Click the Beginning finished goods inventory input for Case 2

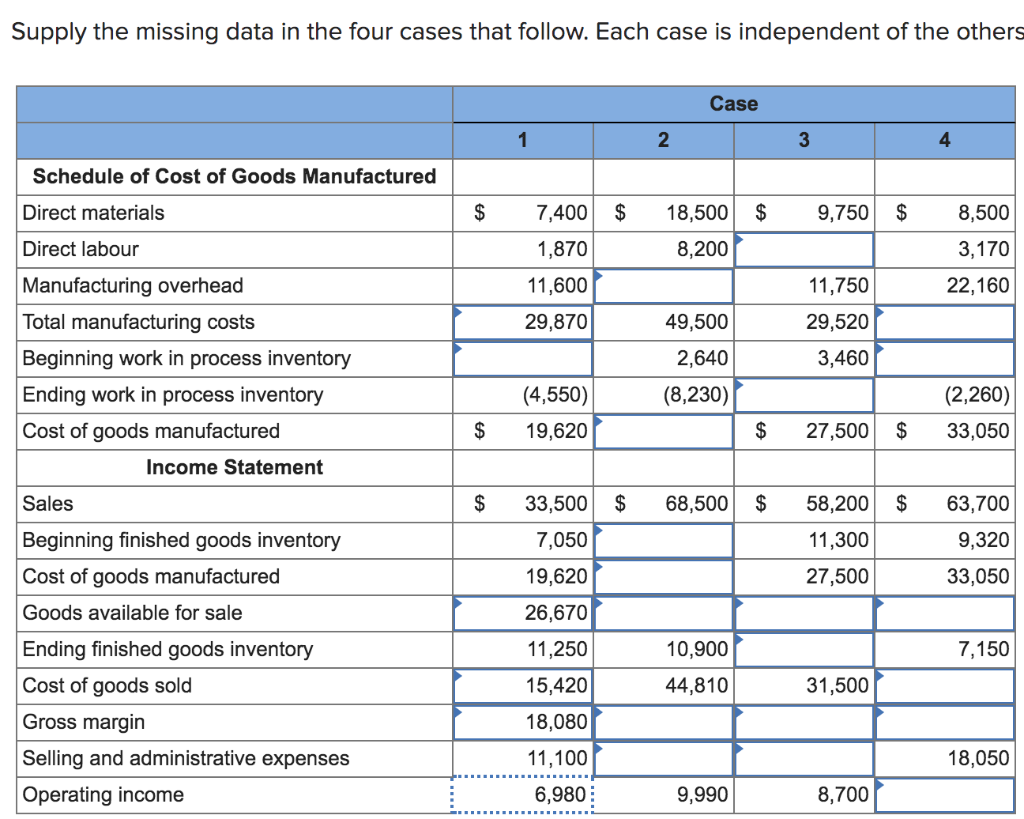point(663,540)
